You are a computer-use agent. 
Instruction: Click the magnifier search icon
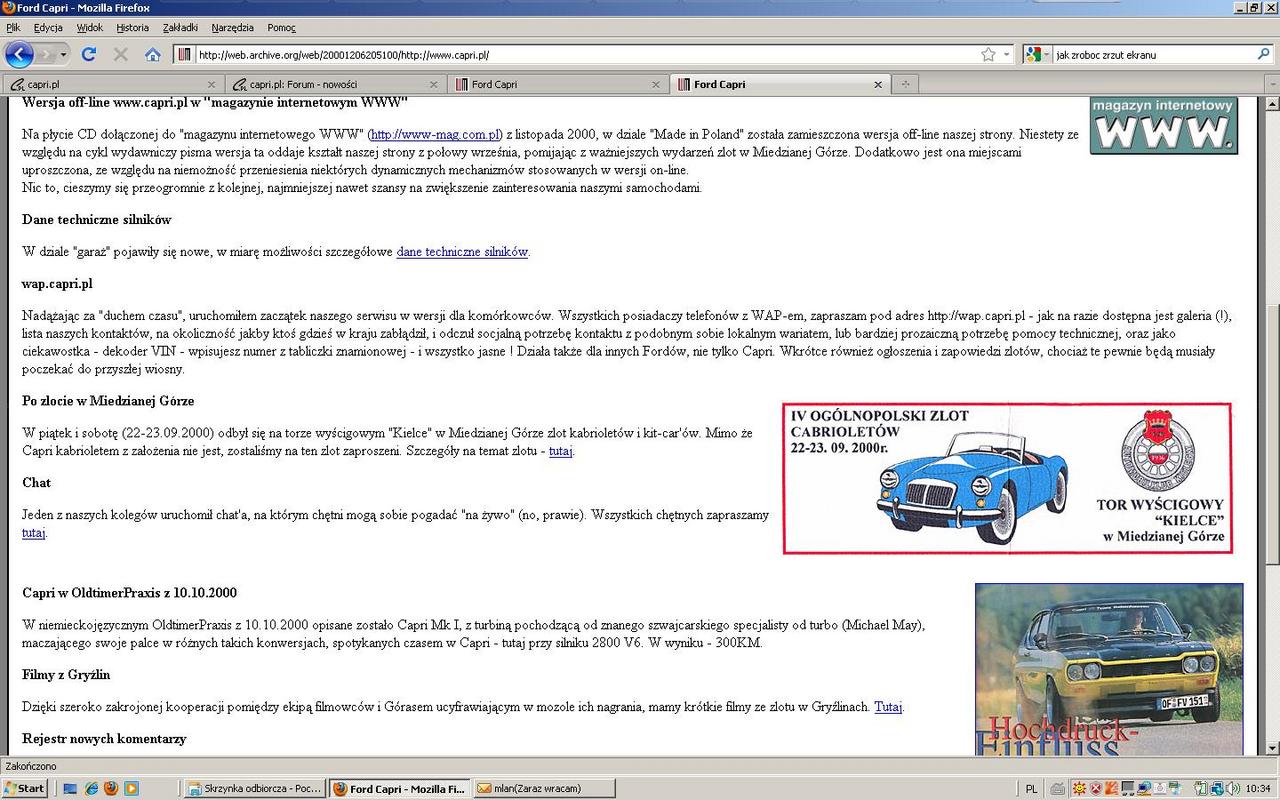[1264, 55]
